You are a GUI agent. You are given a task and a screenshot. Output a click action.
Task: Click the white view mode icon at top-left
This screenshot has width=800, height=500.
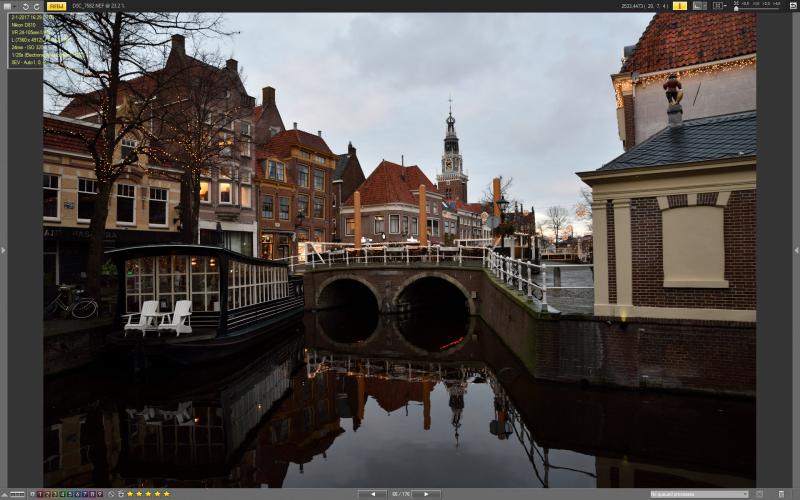tap(7, 6)
